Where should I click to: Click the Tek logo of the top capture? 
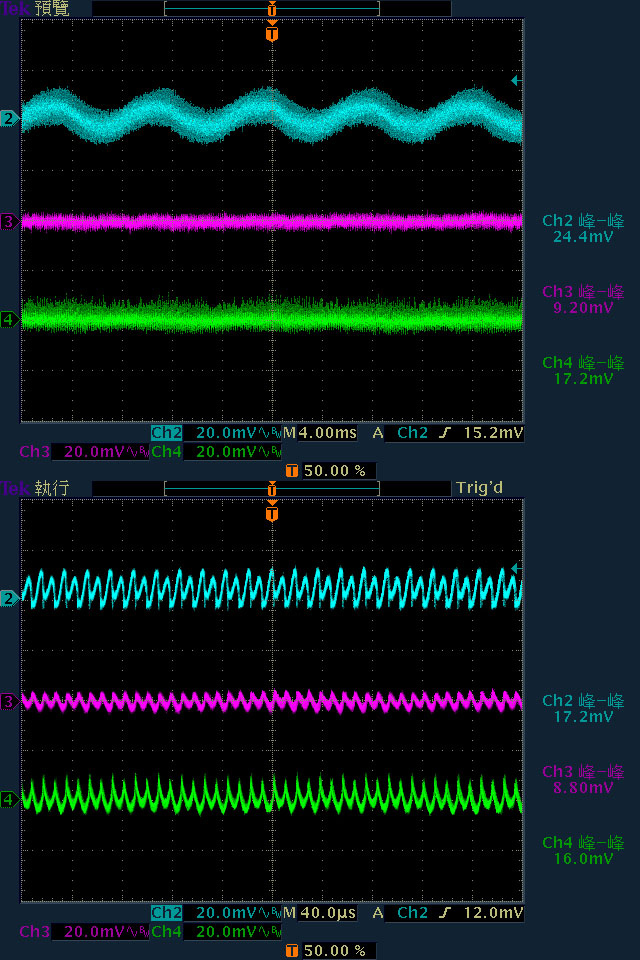click(15, 9)
